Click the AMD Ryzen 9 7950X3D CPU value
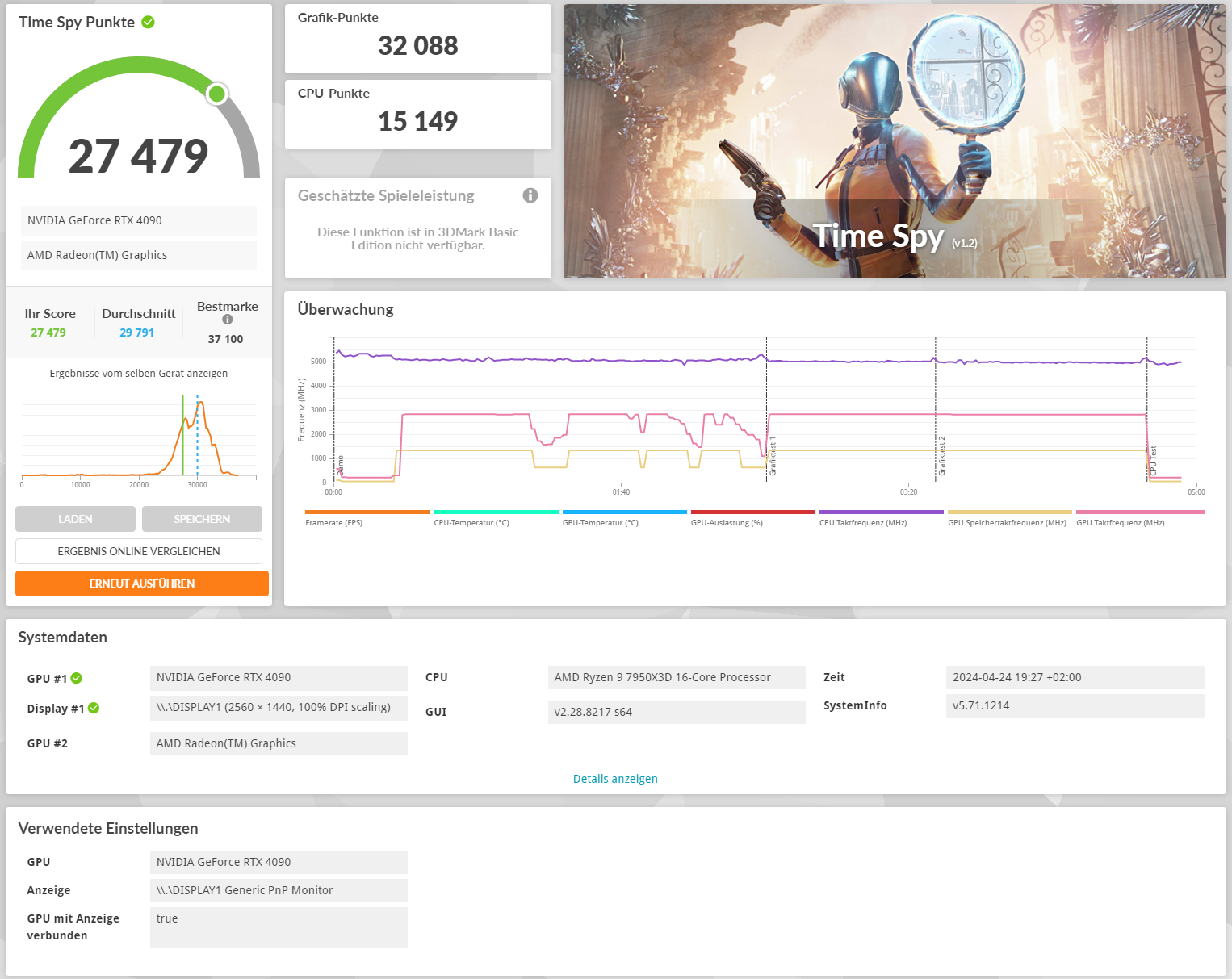The height and width of the screenshot is (979, 1232). point(677,678)
